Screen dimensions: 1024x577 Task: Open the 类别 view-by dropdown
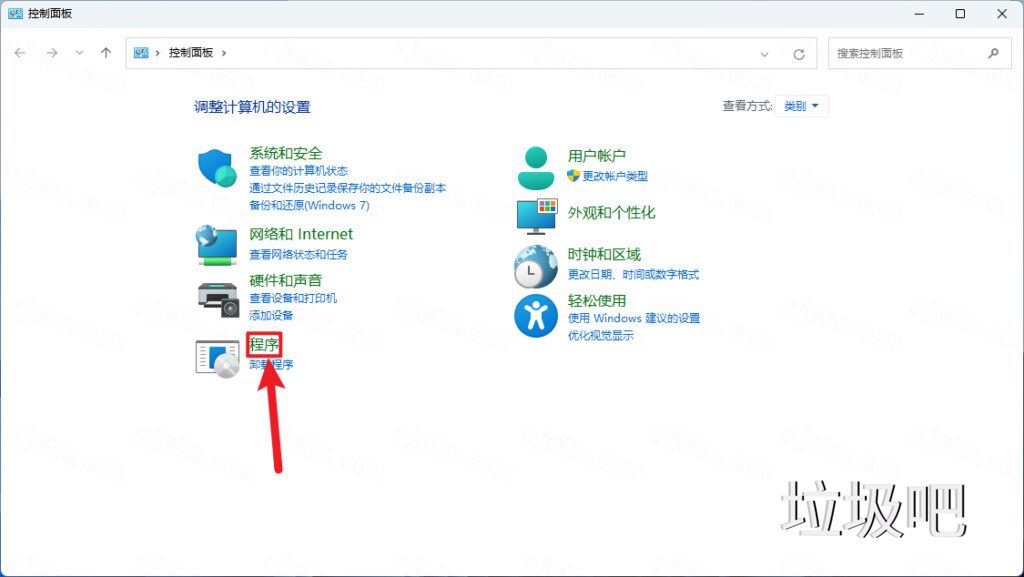tap(801, 105)
